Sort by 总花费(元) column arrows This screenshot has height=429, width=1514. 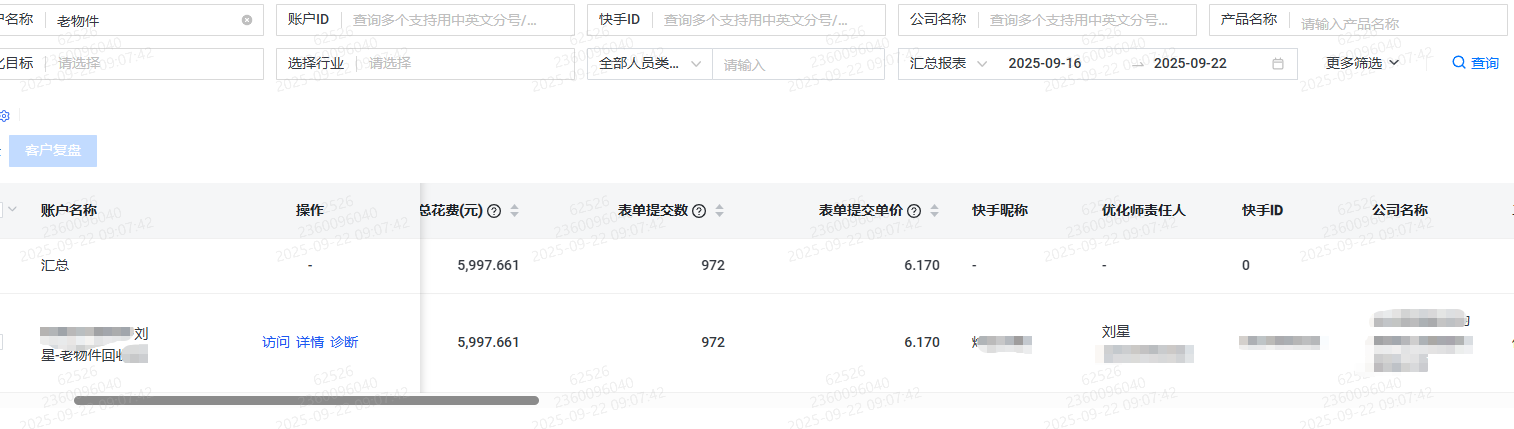515,211
